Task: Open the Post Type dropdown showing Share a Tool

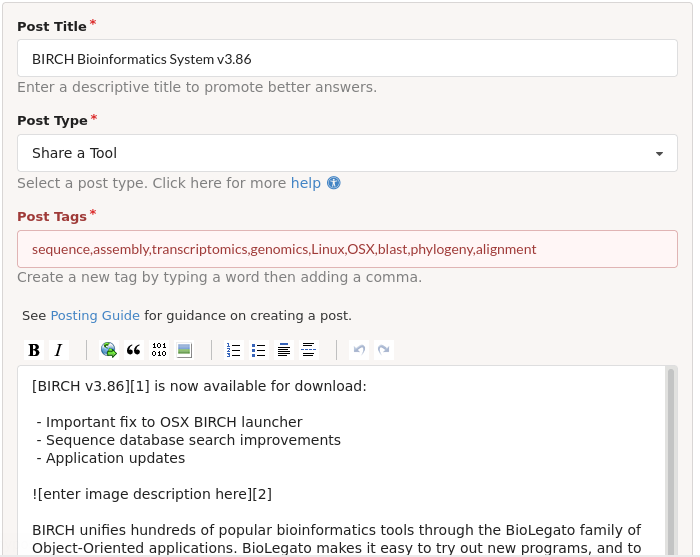Action: (x=347, y=153)
